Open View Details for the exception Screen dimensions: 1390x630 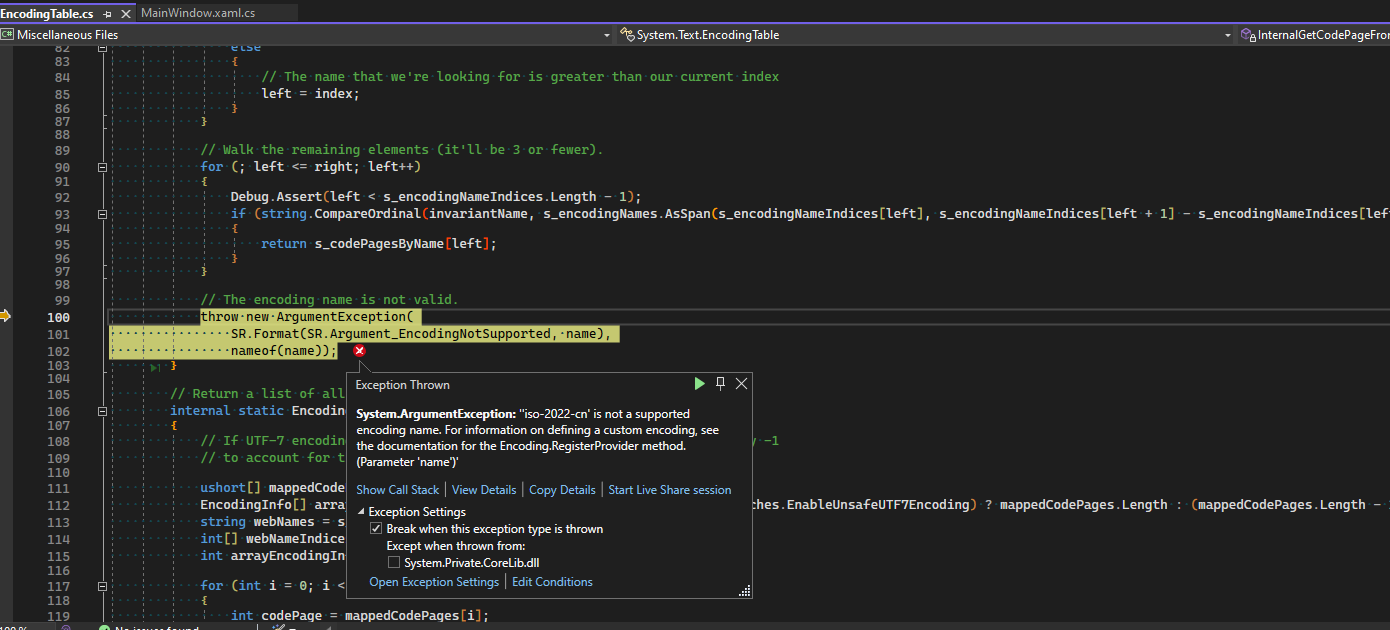click(484, 490)
